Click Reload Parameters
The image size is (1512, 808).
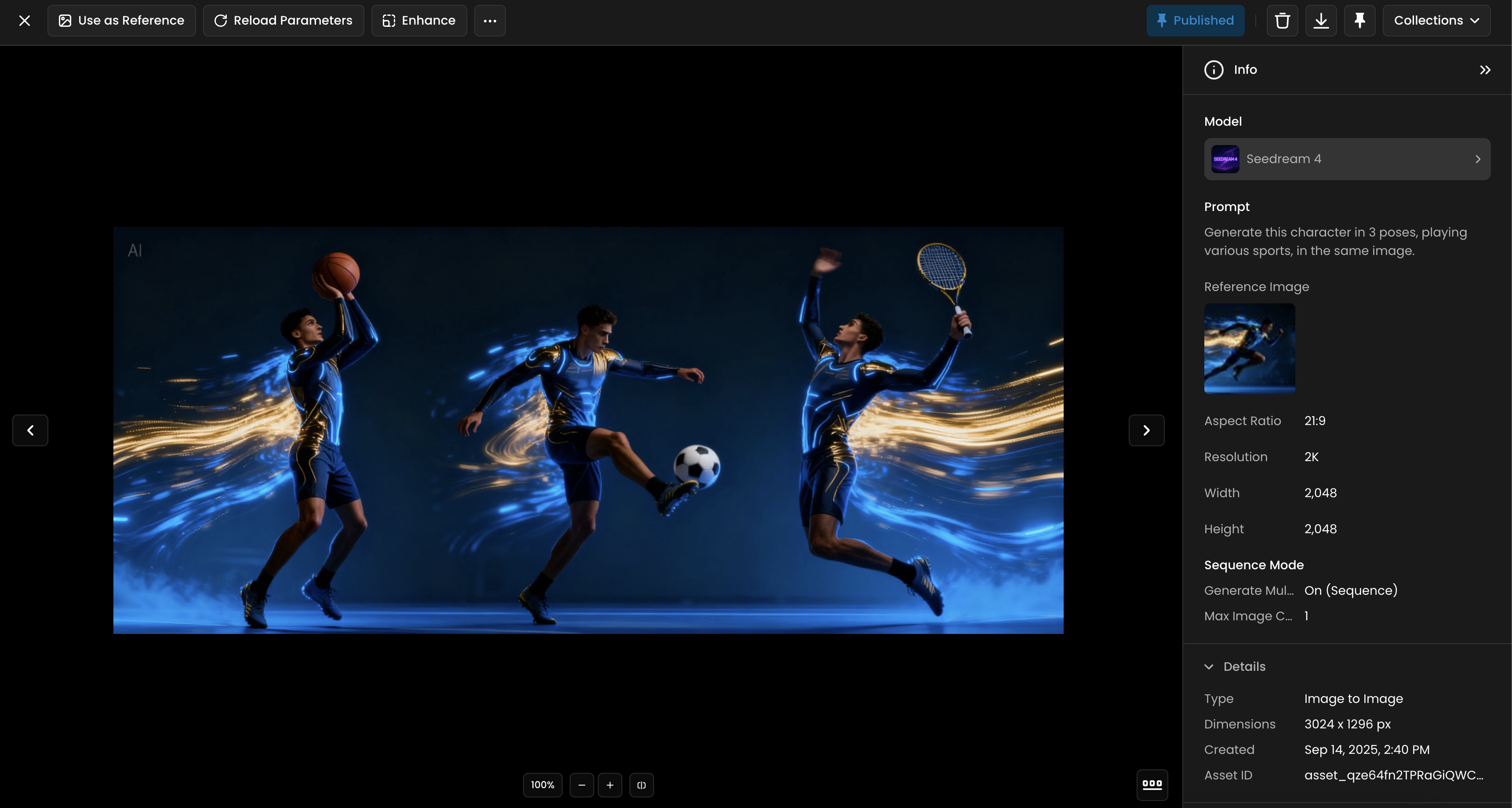pyautogui.click(x=283, y=21)
